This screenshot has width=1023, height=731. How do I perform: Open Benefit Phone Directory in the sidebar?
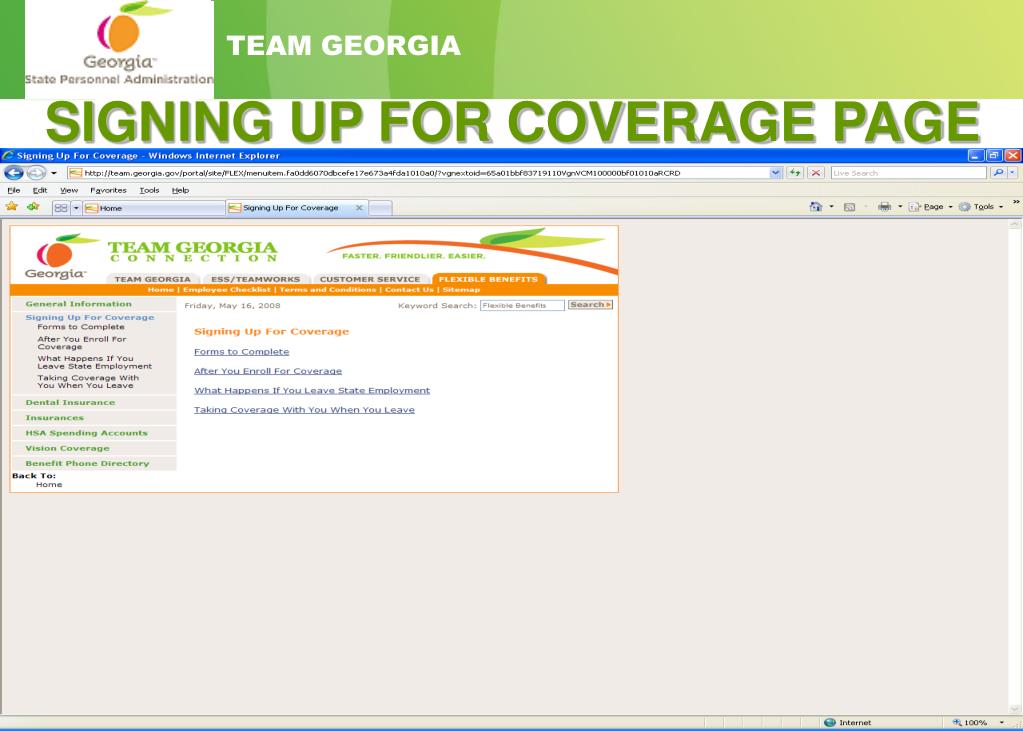[x=87, y=463]
